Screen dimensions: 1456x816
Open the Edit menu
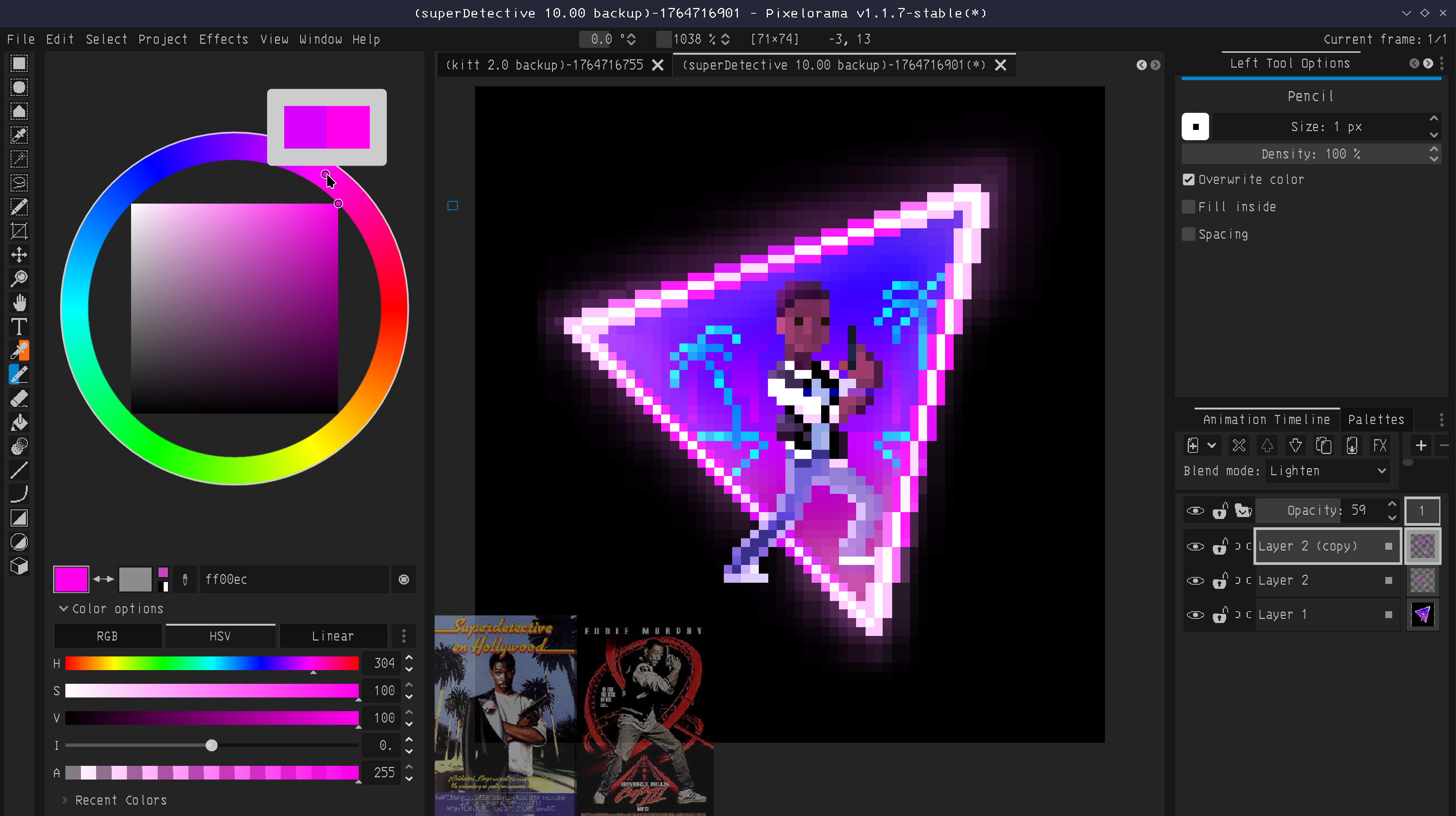point(60,39)
